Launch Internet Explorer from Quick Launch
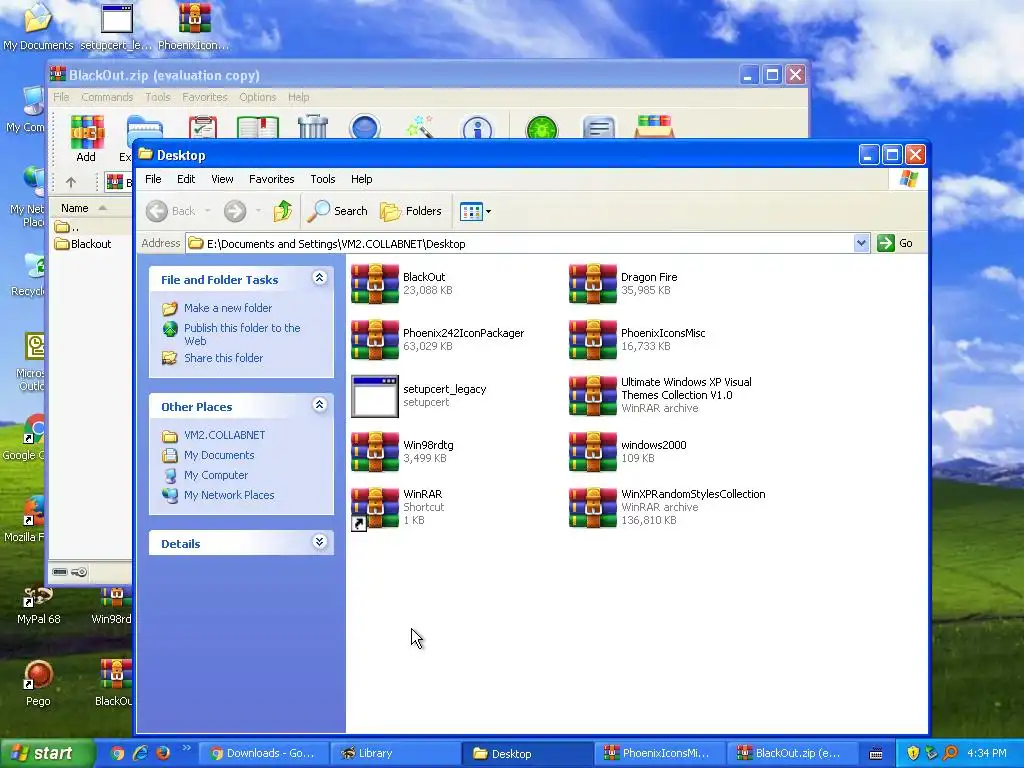Screen dimensions: 1024x768 click(140, 754)
